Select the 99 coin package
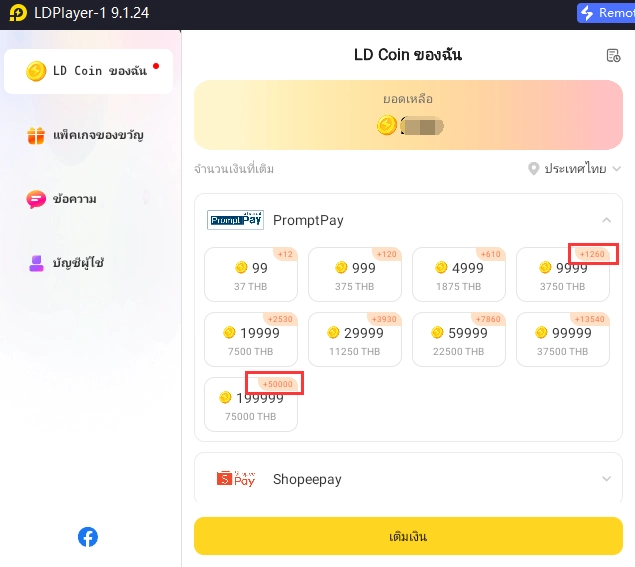The height and width of the screenshot is (567, 635). 251,274
